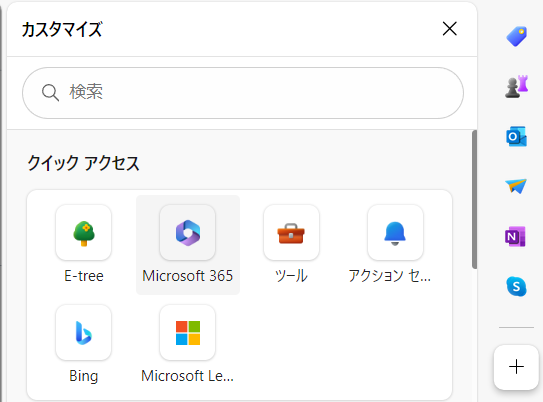
Task: Open the アクション センター bell tile
Action: click(x=395, y=244)
